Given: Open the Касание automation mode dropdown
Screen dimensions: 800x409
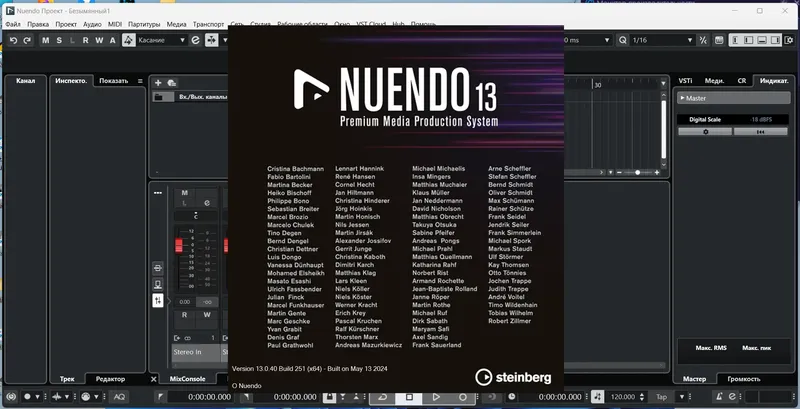Looking at the screenshot, I should [161, 40].
